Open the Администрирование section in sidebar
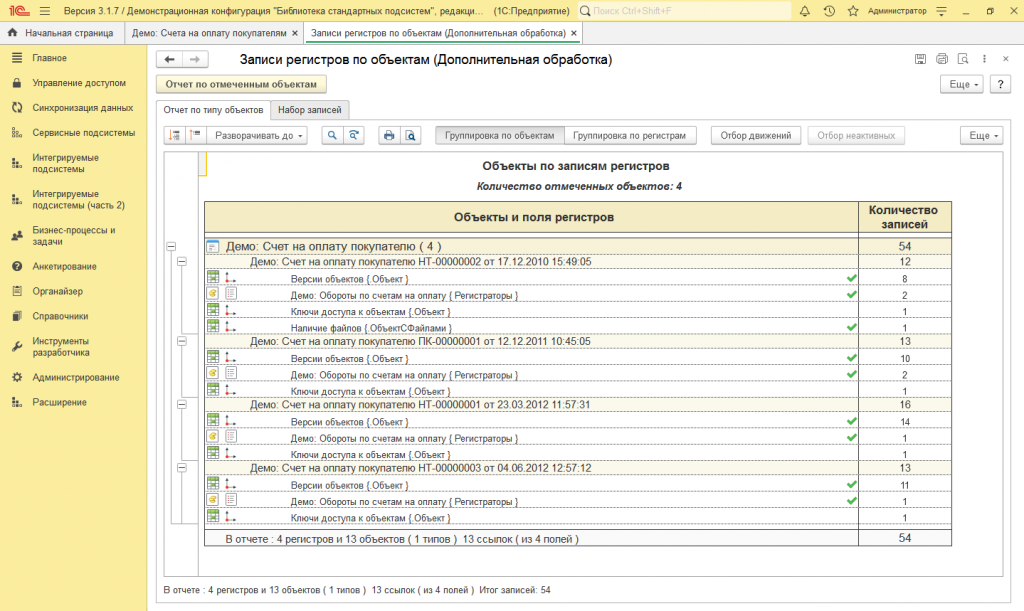The width and height of the screenshot is (1024, 611). (76, 377)
